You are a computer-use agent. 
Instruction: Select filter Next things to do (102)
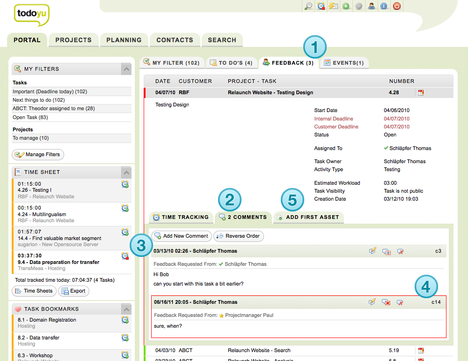[x=72, y=100]
